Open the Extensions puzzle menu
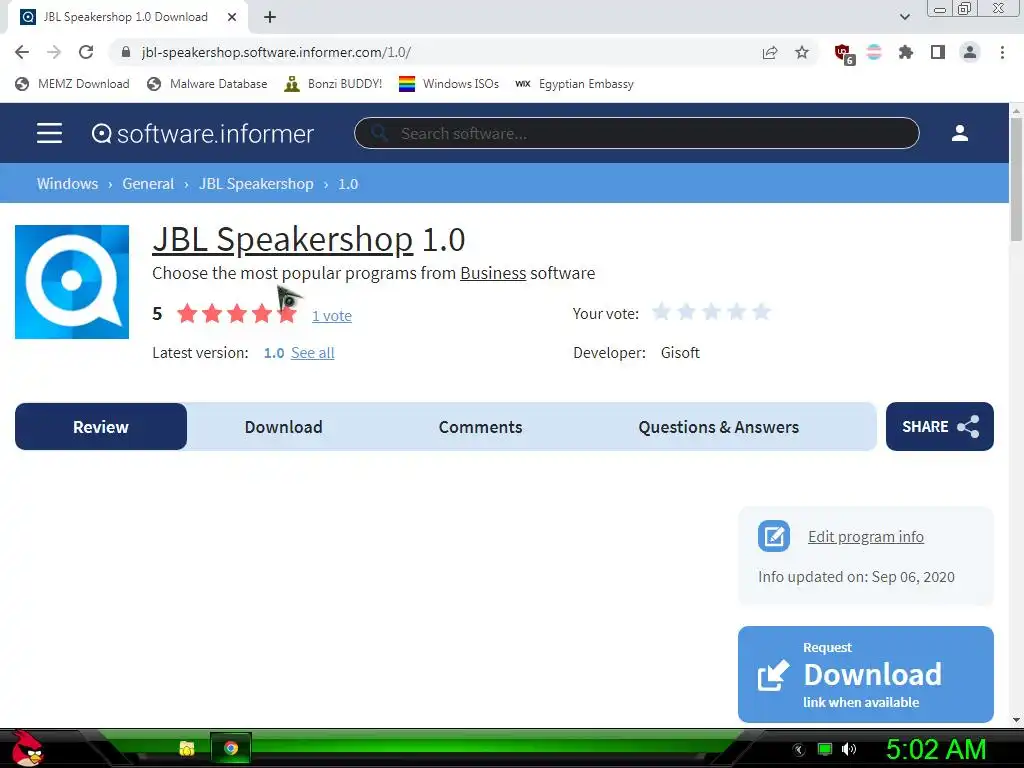 (x=905, y=52)
